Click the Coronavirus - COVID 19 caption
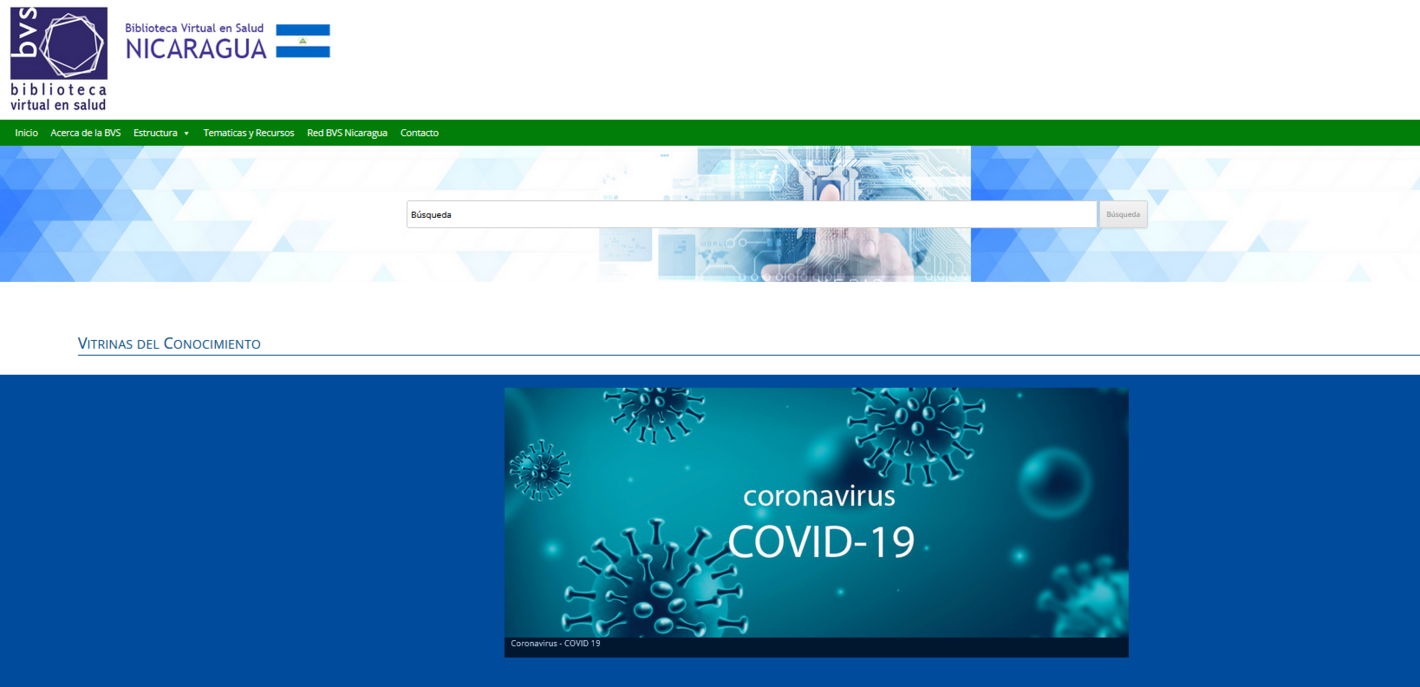This screenshot has height=687, width=1420. click(555, 644)
